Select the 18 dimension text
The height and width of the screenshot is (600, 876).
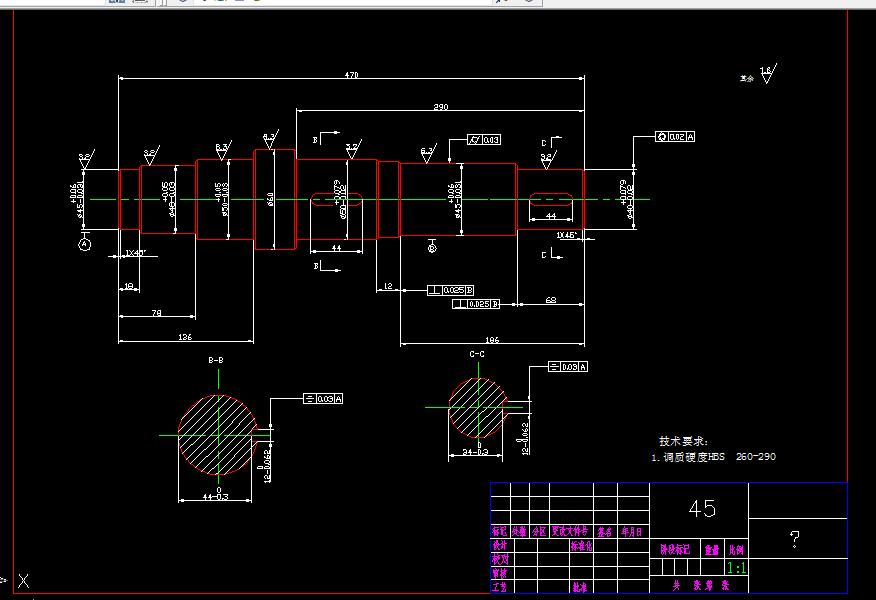pyautogui.click(x=129, y=286)
